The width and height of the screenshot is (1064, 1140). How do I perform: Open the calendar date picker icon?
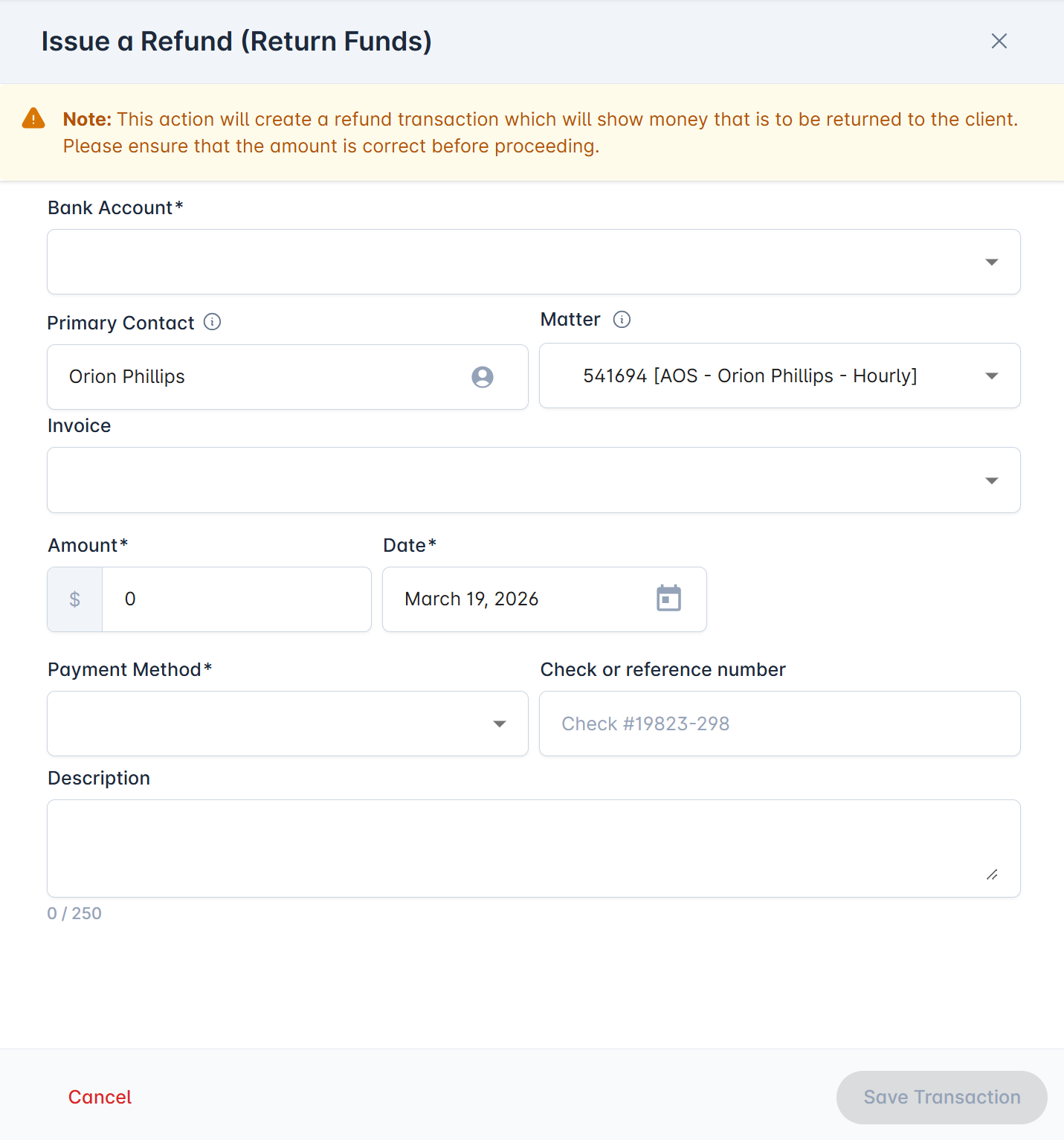(668, 599)
